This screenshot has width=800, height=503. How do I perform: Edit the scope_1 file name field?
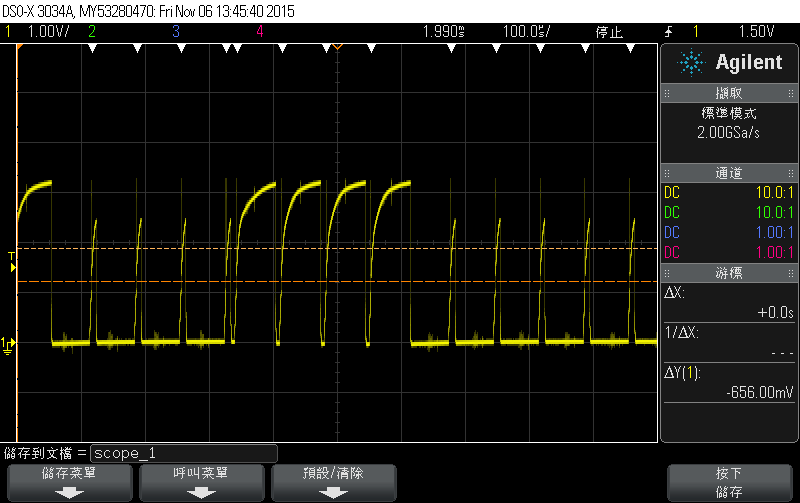pyautogui.click(x=184, y=453)
